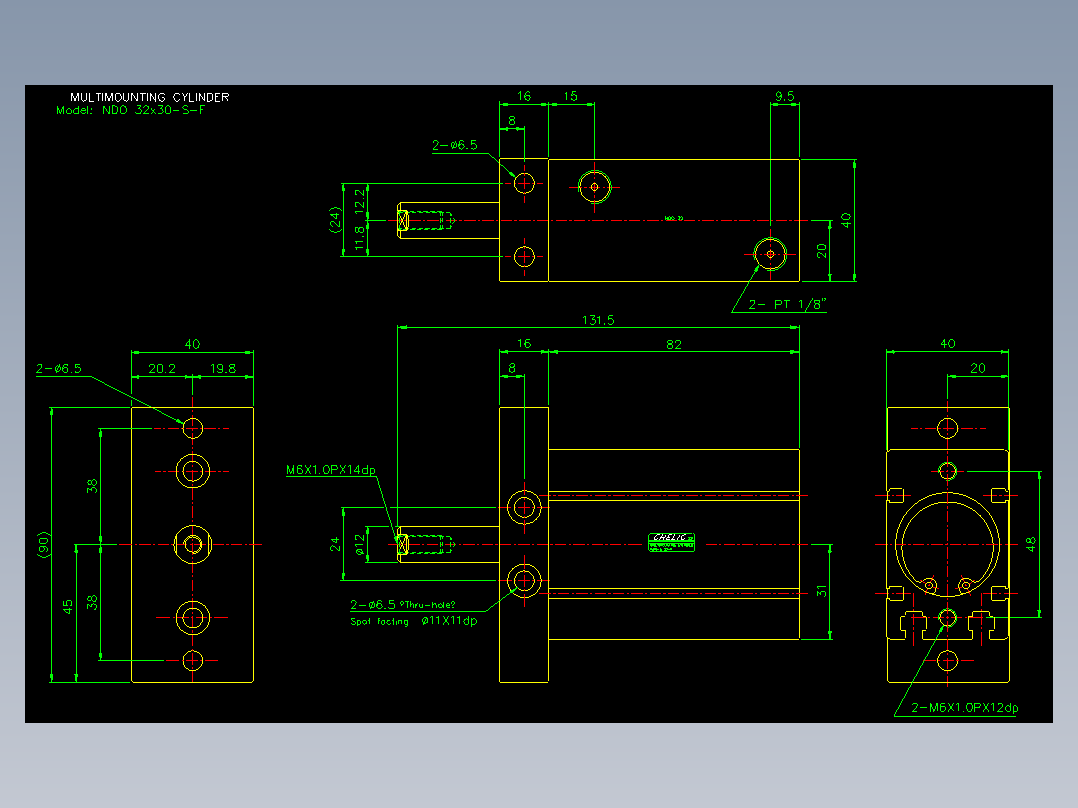Select the ø12 rod diameter dimension
Image resolution: width=1078 pixels, height=808 pixels.
click(x=360, y=545)
